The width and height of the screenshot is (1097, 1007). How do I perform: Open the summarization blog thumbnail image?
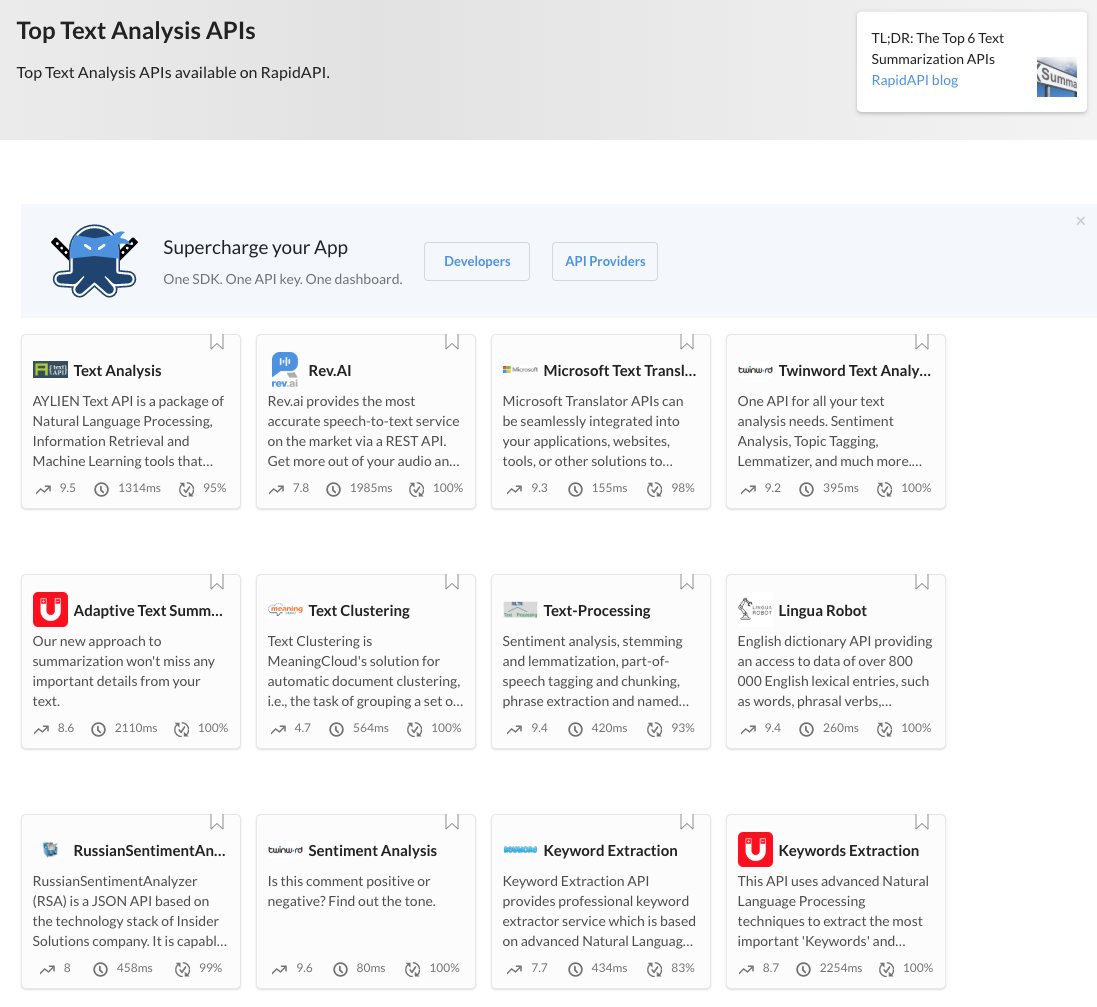pyautogui.click(x=1056, y=77)
